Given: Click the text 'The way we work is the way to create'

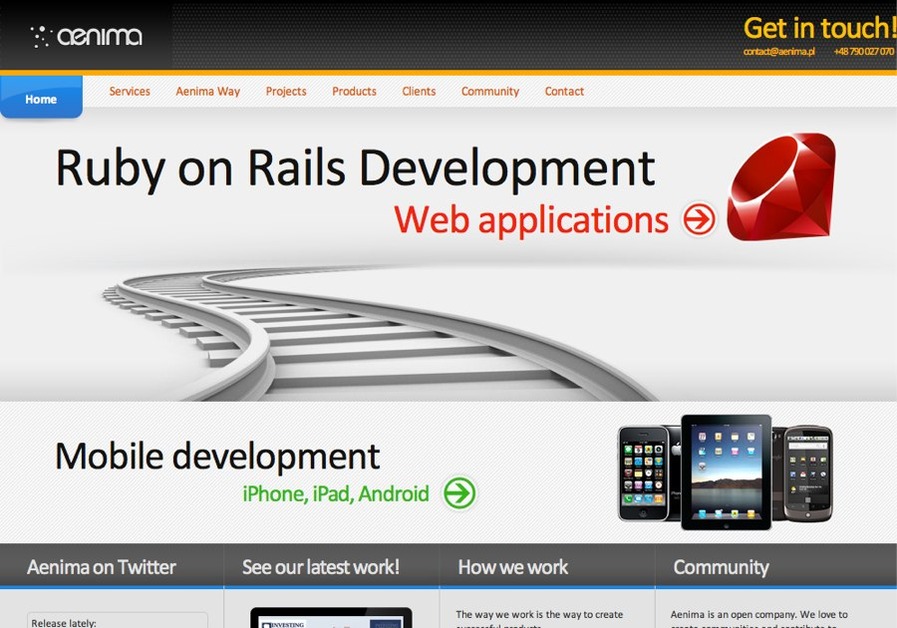Looking at the screenshot, I should [x=539, y=615].
